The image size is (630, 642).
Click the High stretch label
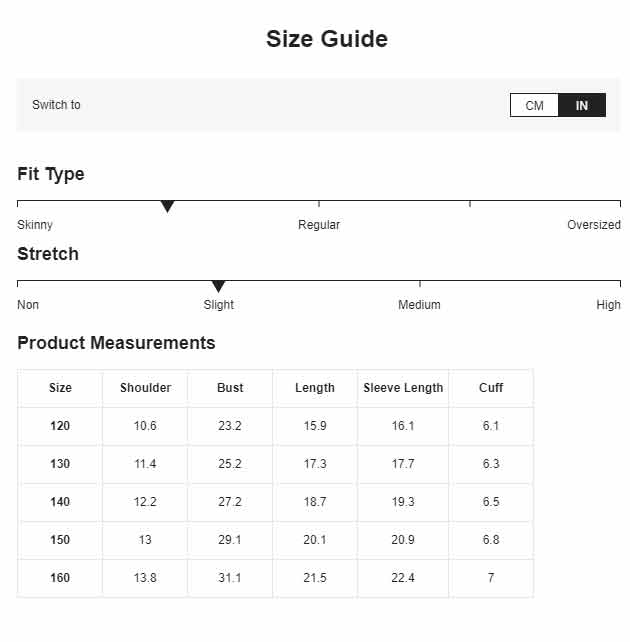pyautogui.click(x=608, y=305)
